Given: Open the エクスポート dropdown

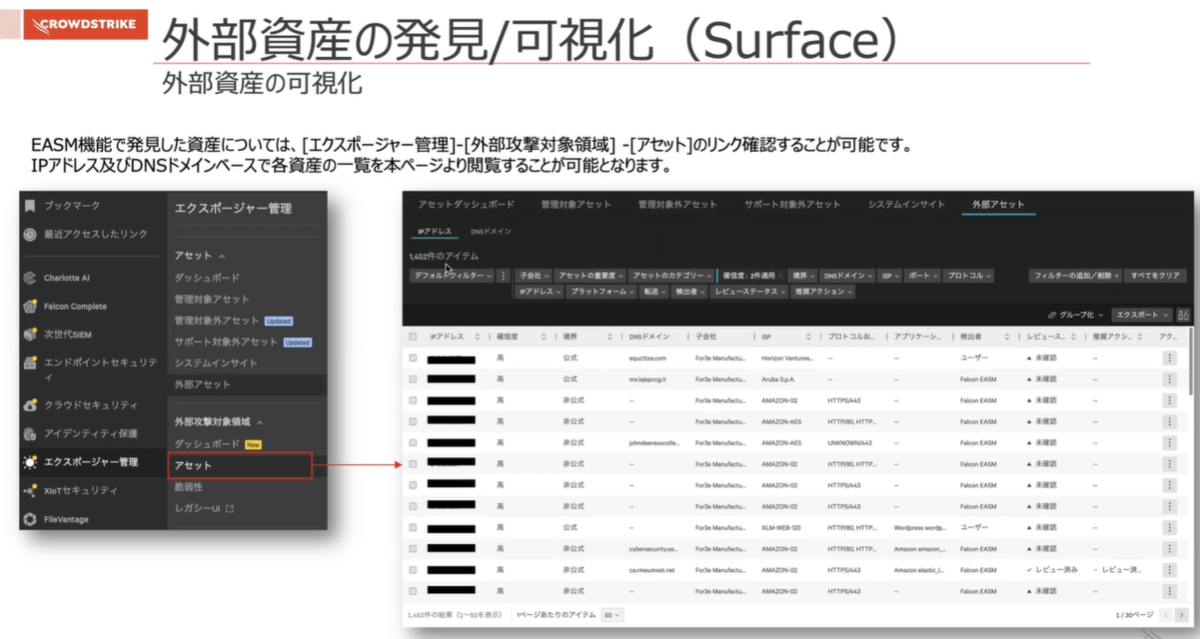Looking at the screenshot, I should coord(1140,313).
